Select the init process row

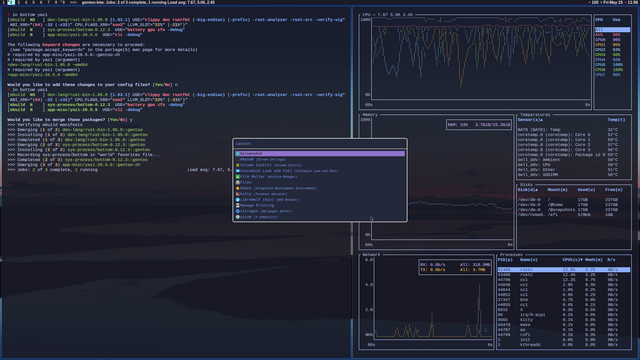(564, 340)
